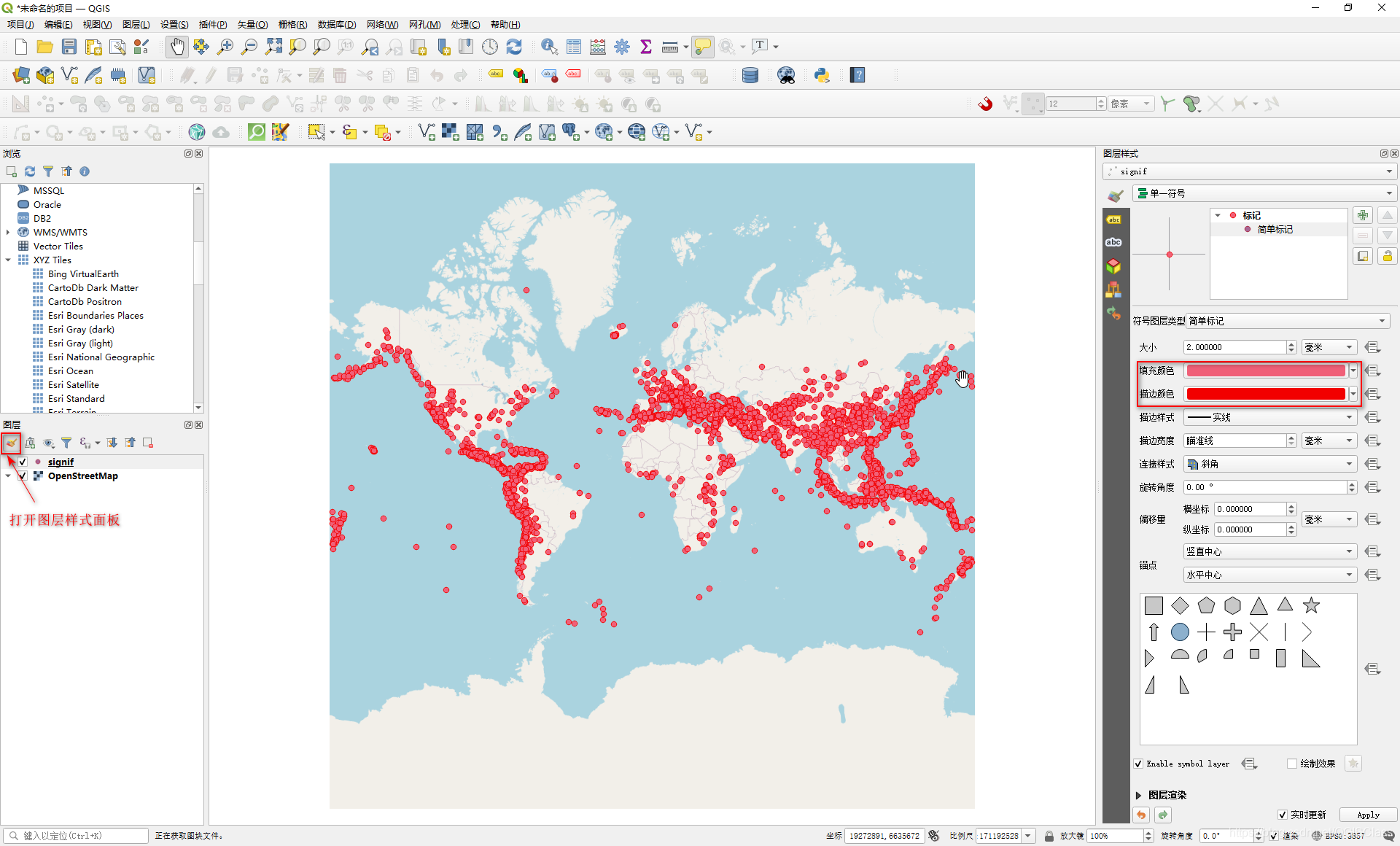Open a project with the folder icon
This screenshot has width=1400, height=846.
pyautogui.click(x=45, y=47)
